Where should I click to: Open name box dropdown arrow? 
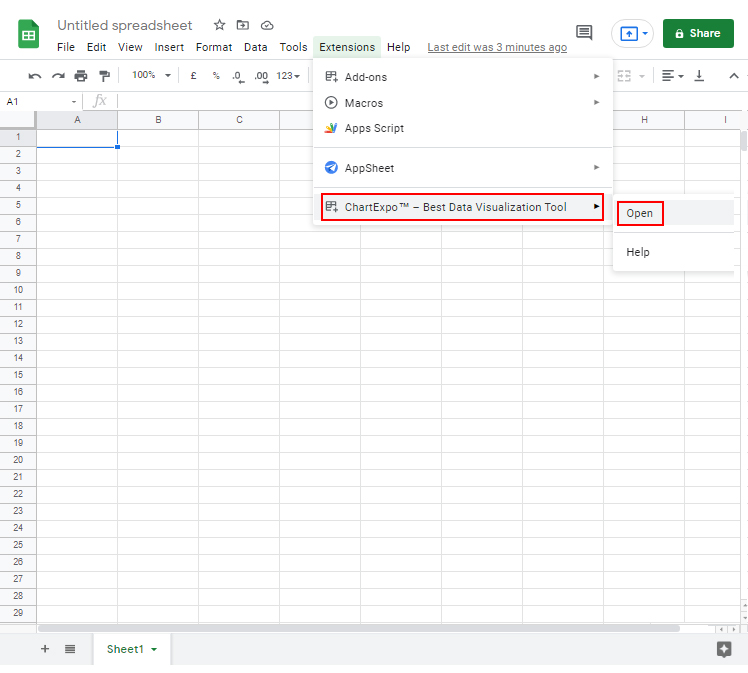(73, 102)
